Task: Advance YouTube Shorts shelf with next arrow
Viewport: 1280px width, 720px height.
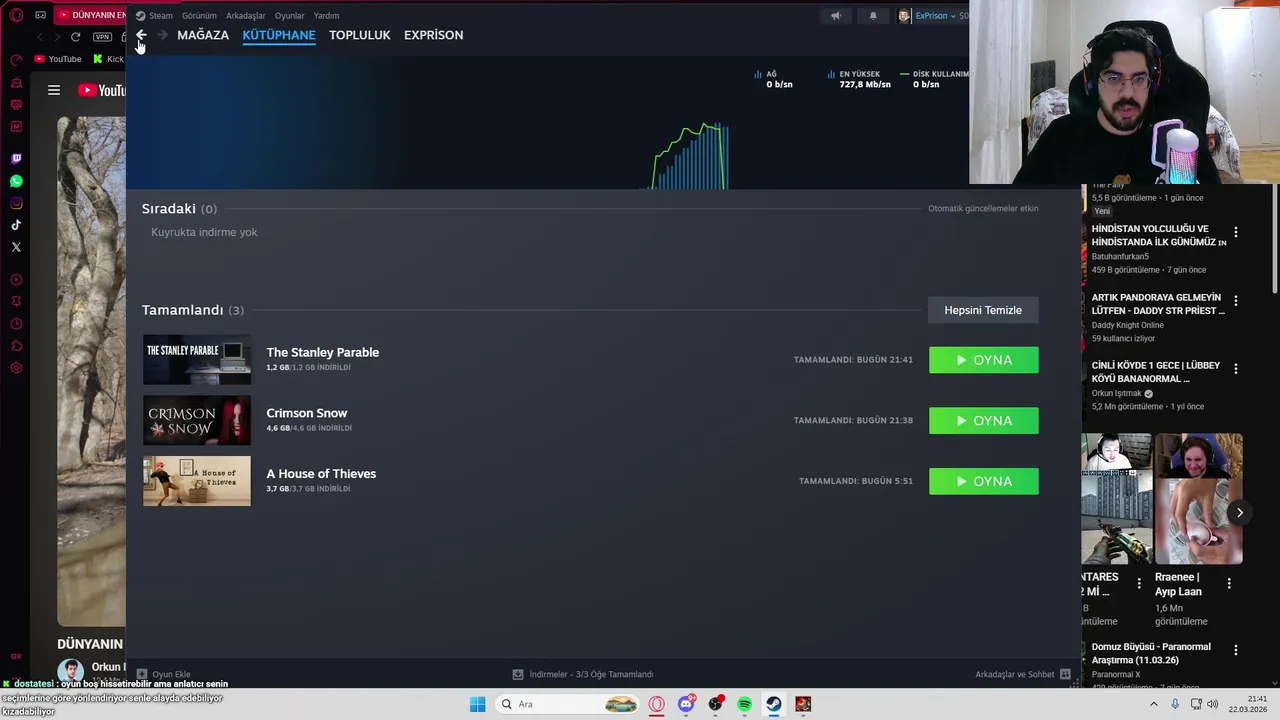Action: (x=1239, y=512)
